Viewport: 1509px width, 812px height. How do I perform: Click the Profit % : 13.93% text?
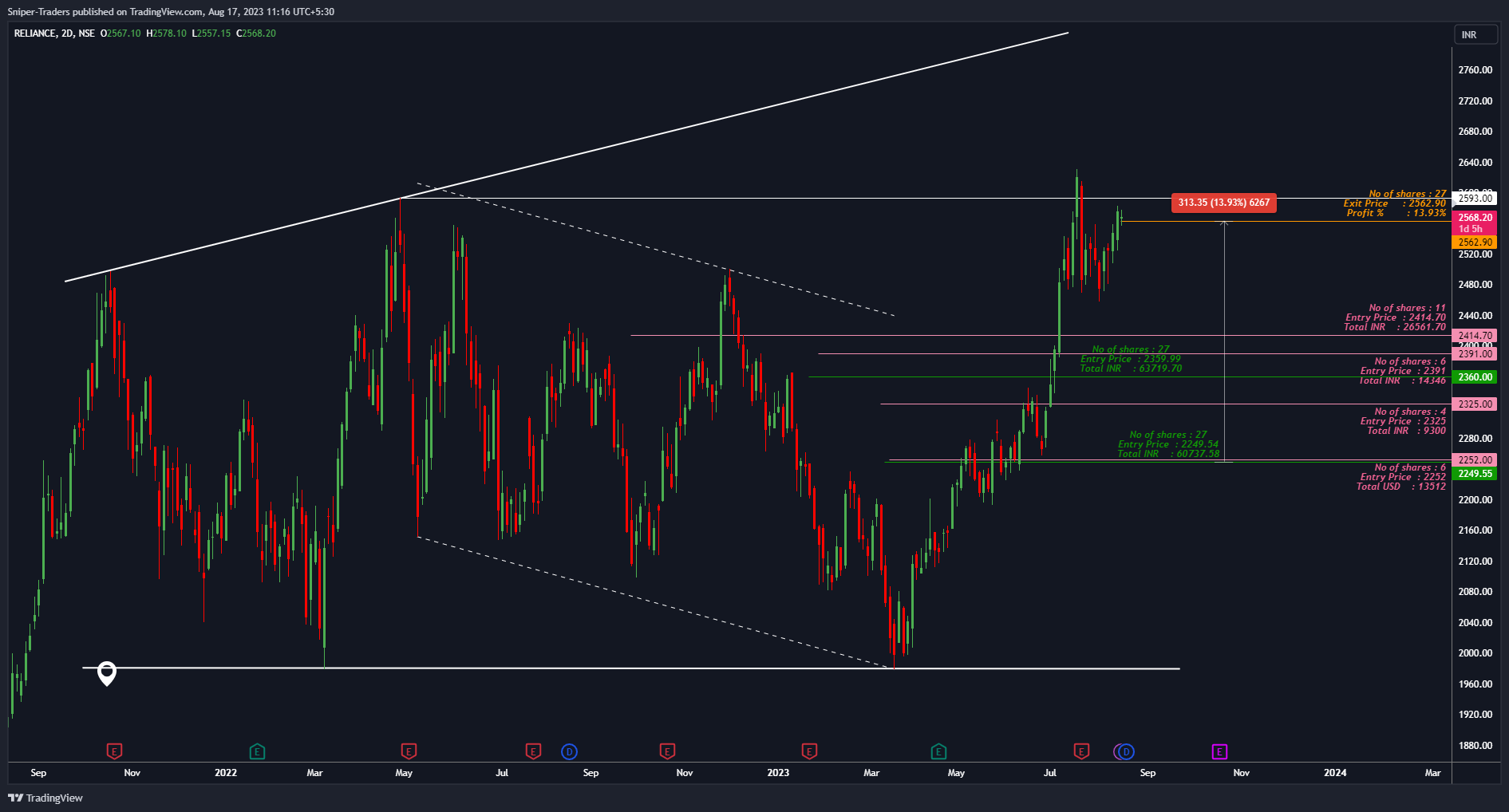point(1396,213)
